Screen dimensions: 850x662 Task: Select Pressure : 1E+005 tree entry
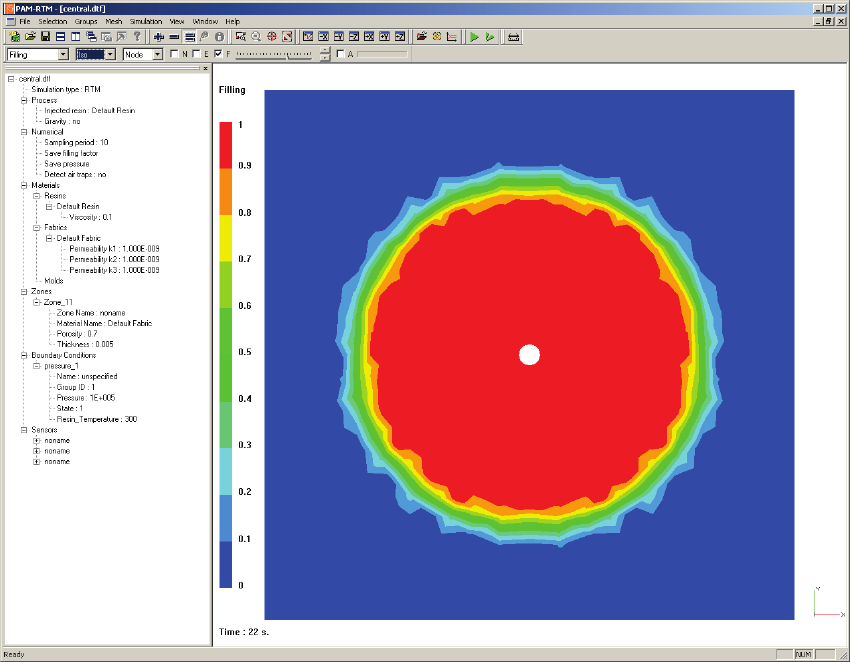point(88,397)
